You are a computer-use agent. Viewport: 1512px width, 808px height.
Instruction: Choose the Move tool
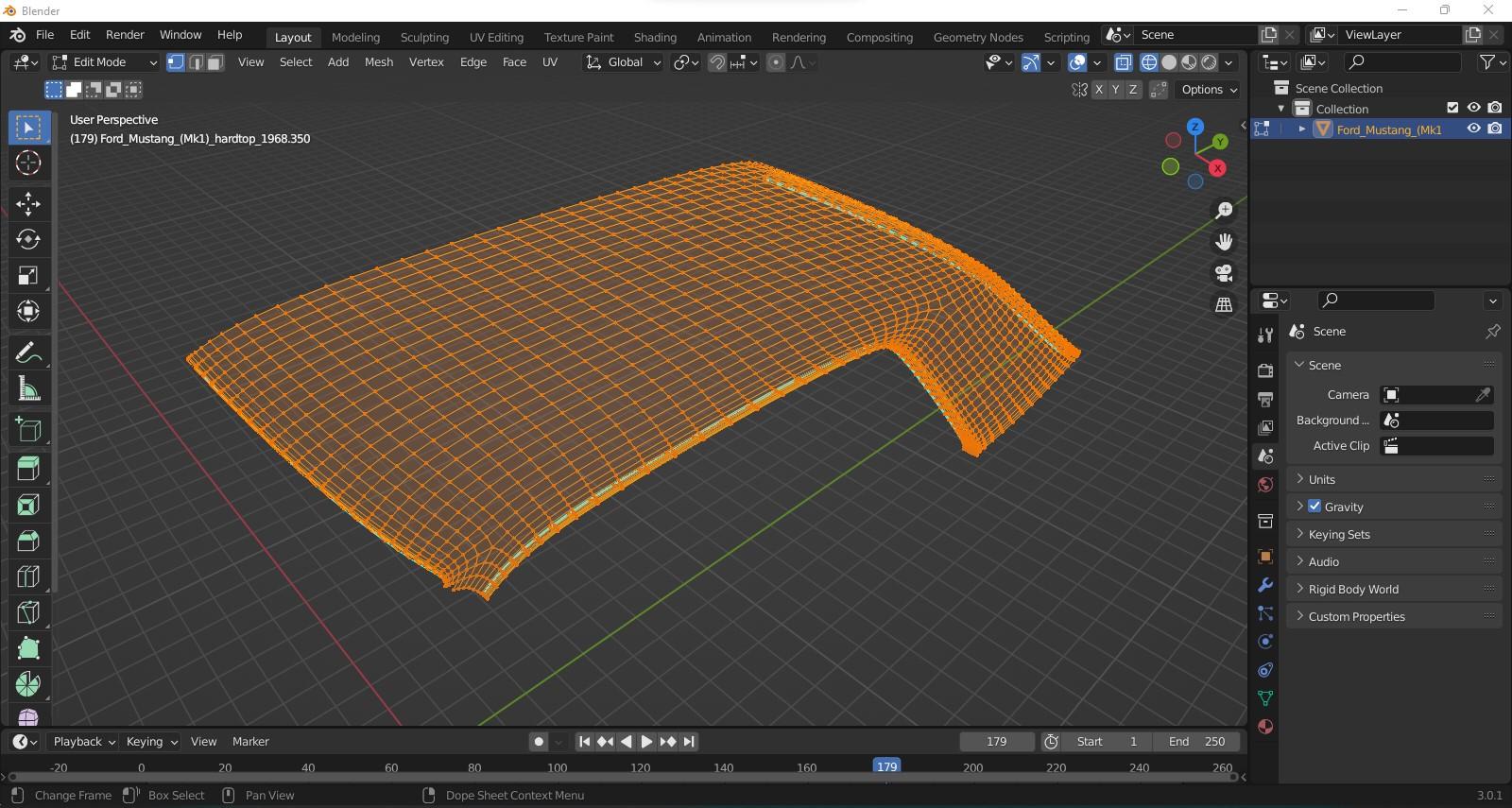tap(28, 203)
